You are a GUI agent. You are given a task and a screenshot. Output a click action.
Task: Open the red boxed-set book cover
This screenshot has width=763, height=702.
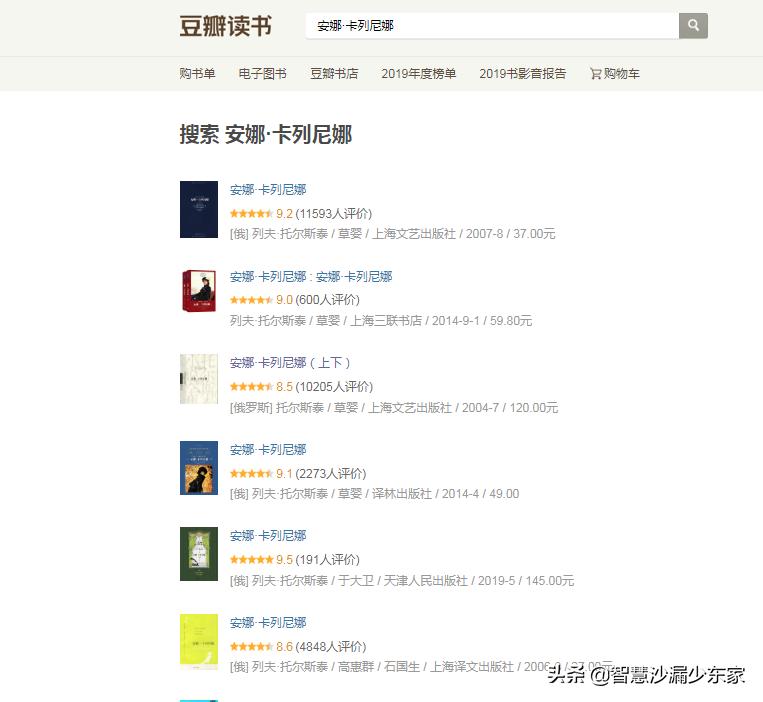pyautogui.click(x=199, y=290)
